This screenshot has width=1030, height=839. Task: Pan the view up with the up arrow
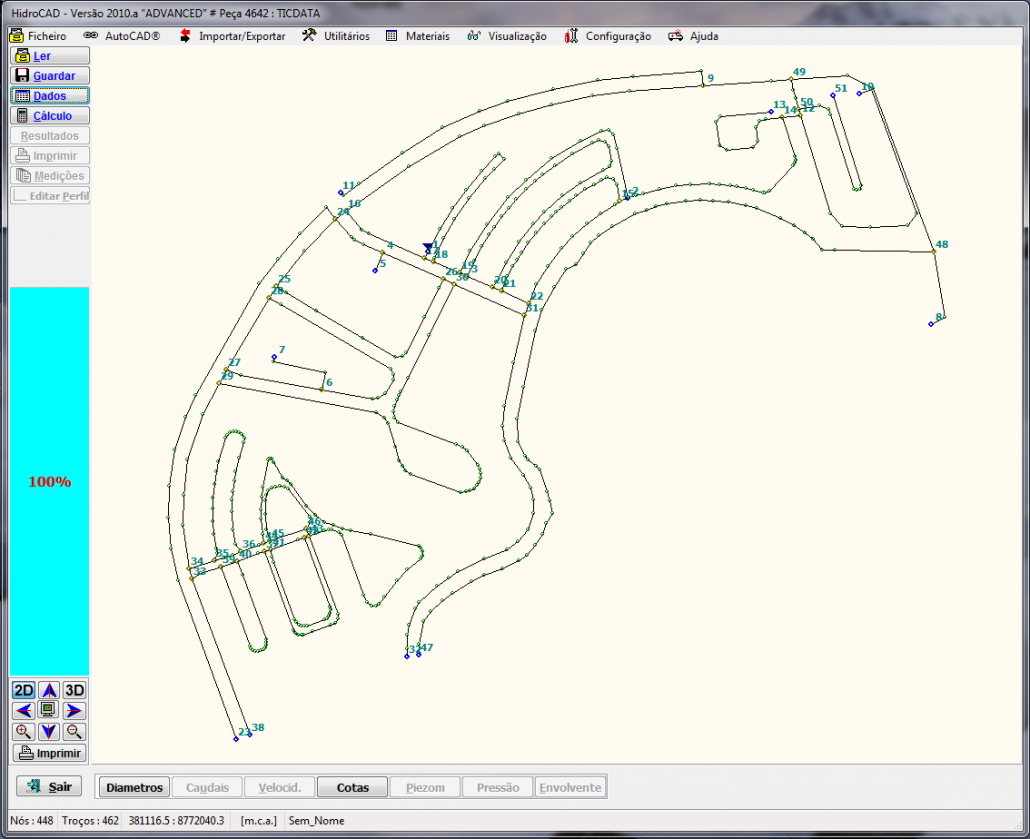point(48,690)
